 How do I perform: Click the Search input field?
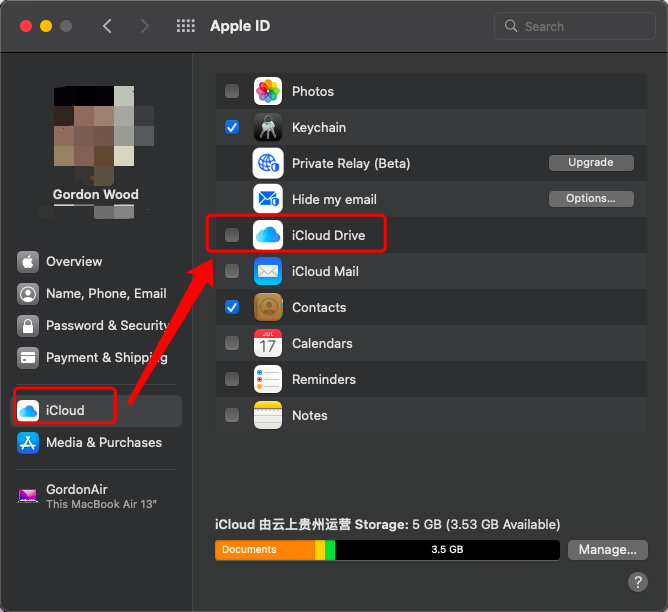click(574, 26)
